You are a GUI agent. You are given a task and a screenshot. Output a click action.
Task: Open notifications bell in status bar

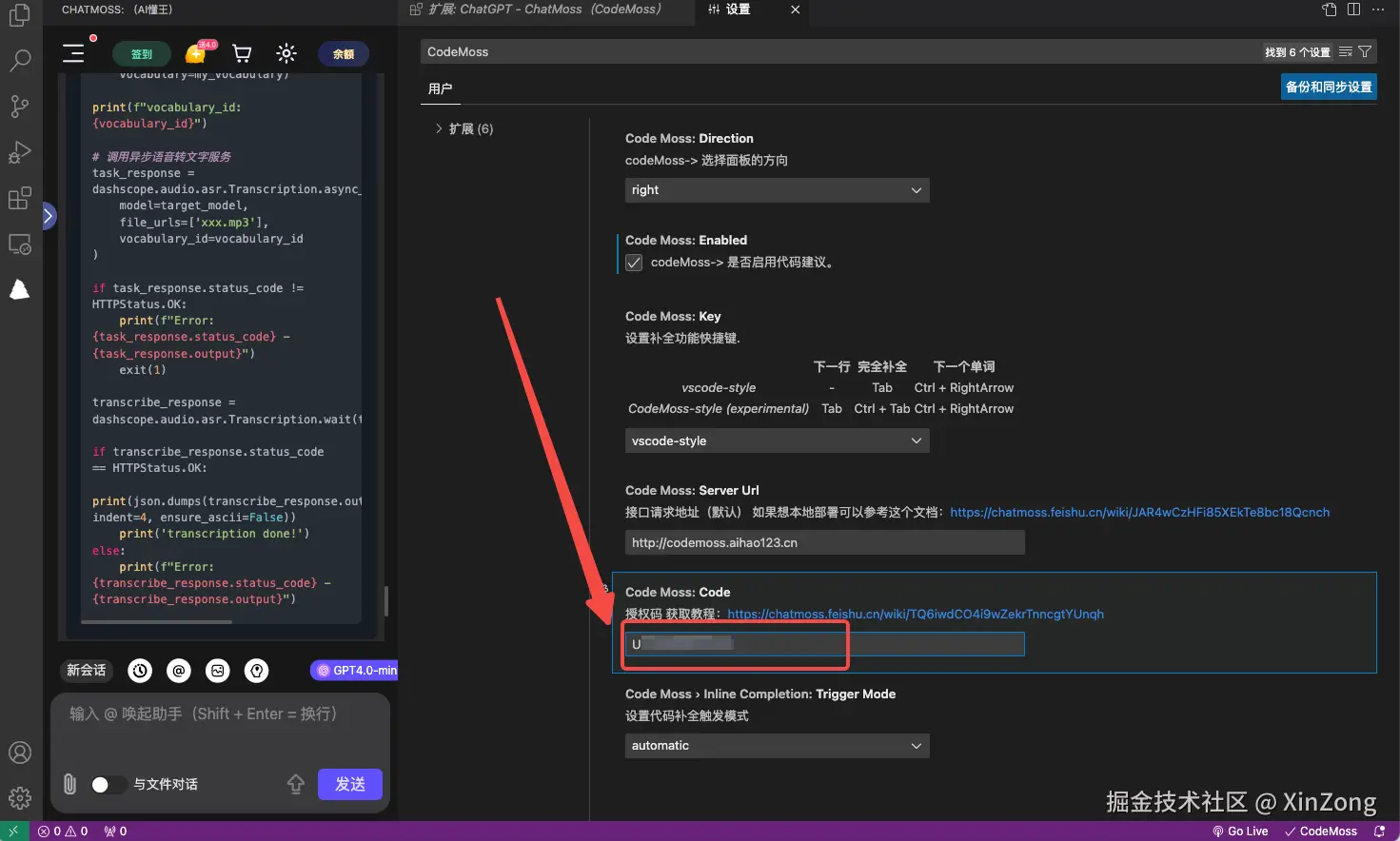pos(1379,831)
